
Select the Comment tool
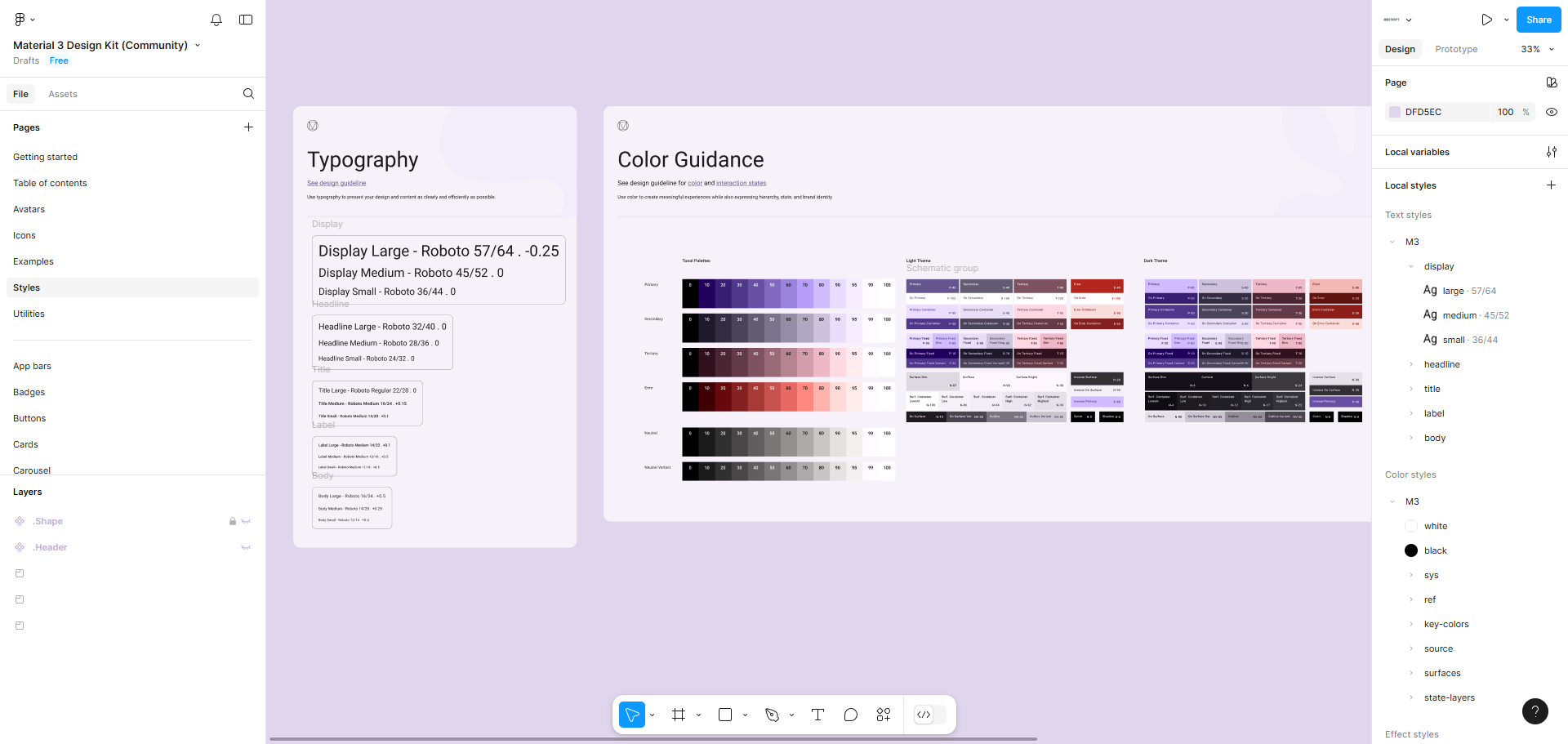coord(851,715)
